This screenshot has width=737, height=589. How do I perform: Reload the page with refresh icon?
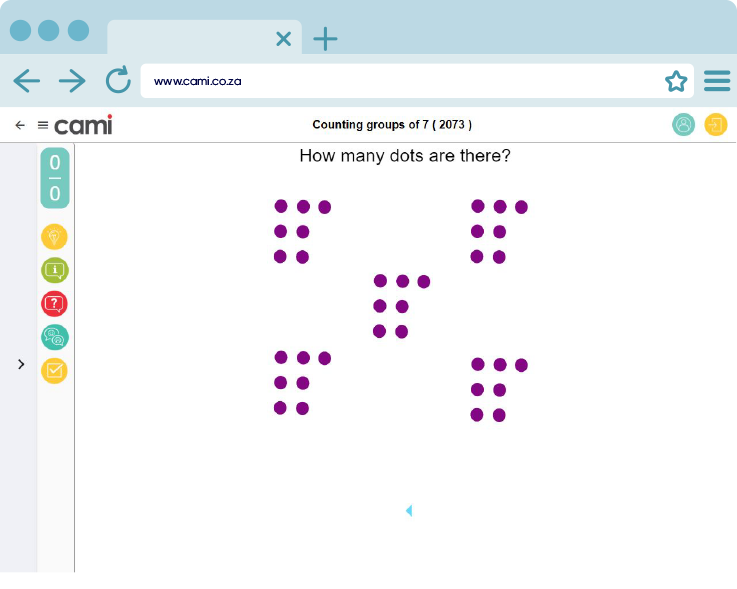[x=118, y=81]
